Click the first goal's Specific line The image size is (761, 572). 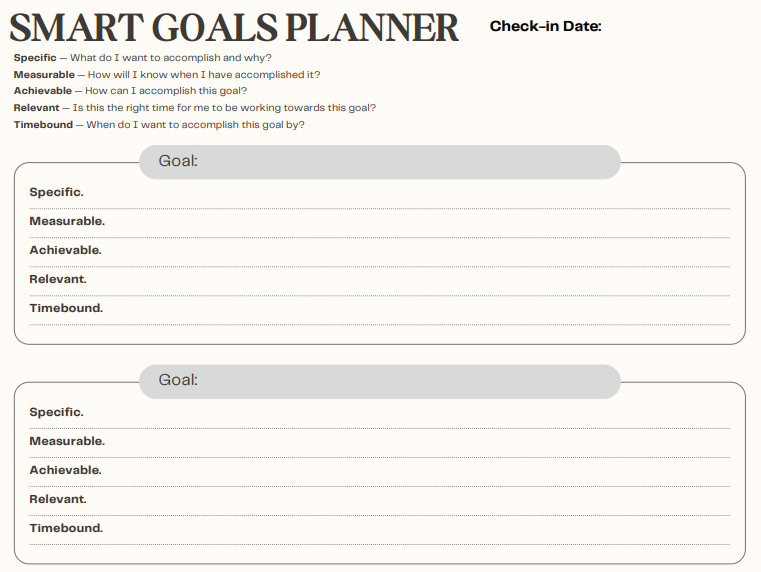(x=380, y=195)
